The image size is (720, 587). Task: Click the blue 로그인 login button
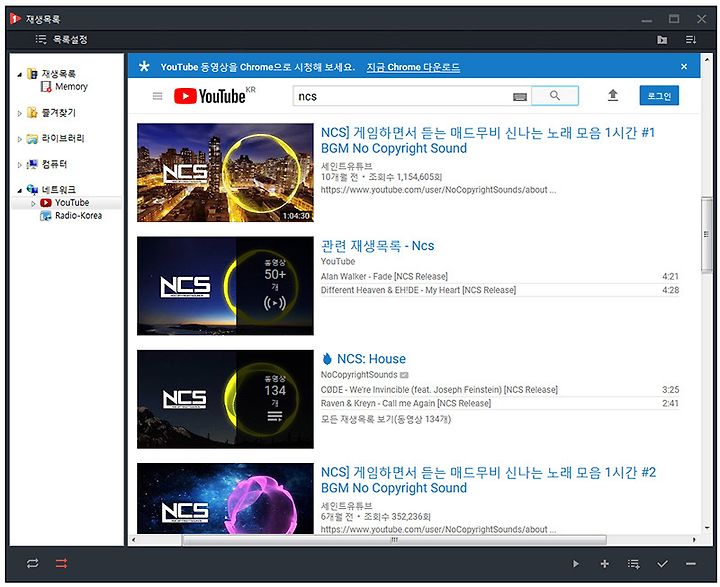(x=659, y=96)
